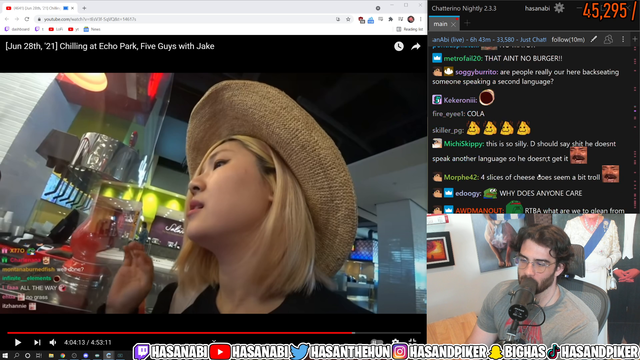Open the Reading list
This screenshot has width=640, height=360.
pyautogui.click(x=410, y=29)
